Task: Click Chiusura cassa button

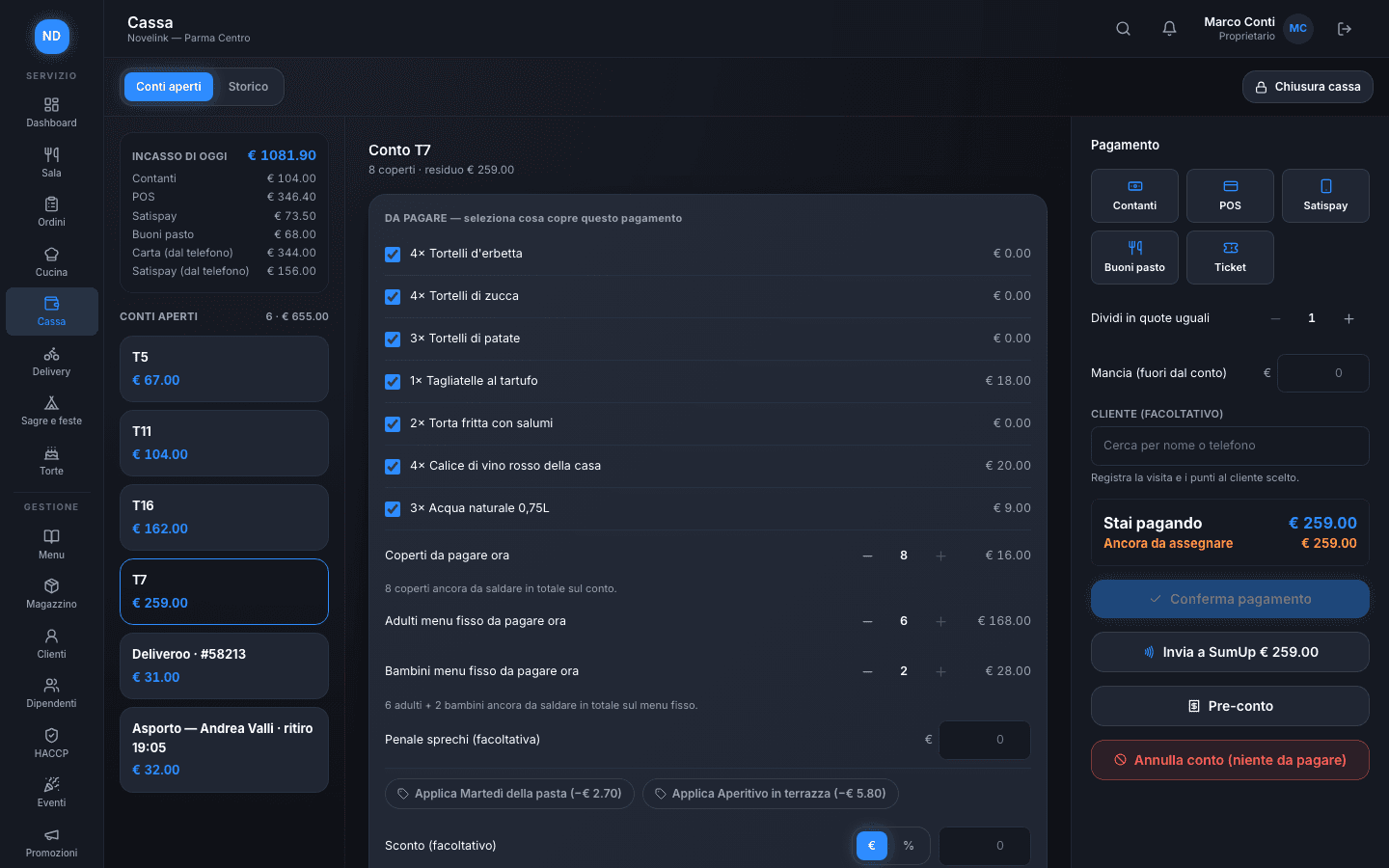Action: (1308, 87)
